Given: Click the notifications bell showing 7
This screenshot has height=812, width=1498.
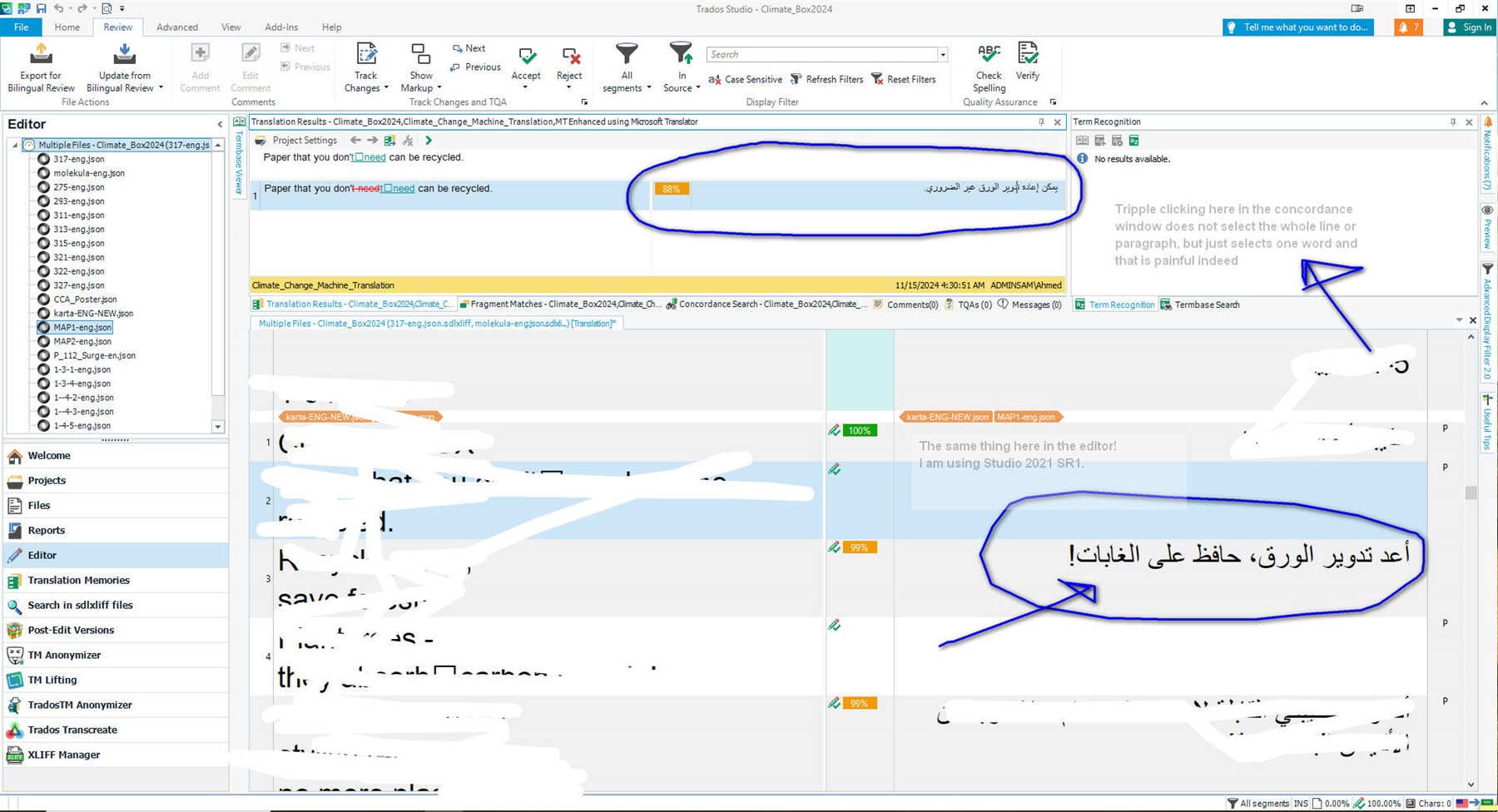Looking at the screenshot, I should point(1408,27).
